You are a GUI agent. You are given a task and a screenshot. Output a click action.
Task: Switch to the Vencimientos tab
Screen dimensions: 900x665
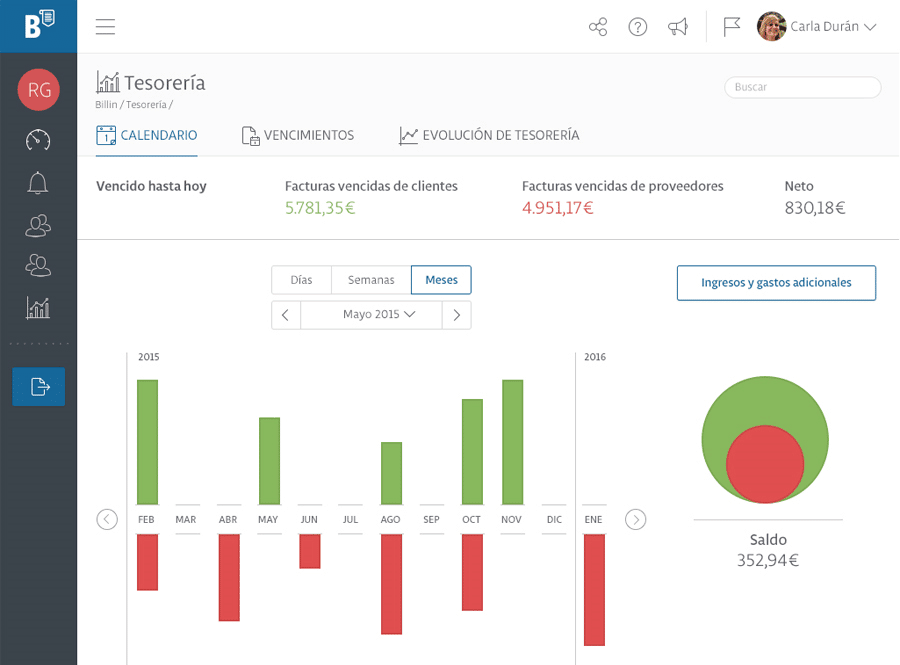(297, 135)
